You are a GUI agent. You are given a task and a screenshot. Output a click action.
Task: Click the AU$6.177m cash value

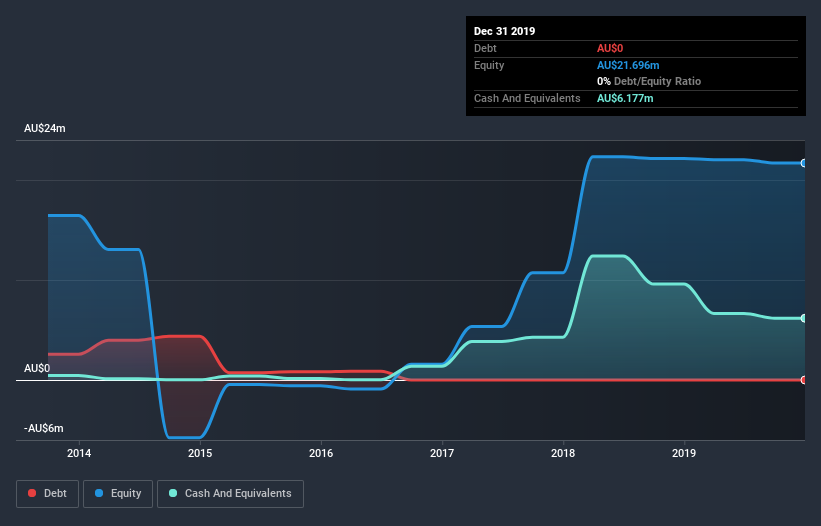(625, 98)
